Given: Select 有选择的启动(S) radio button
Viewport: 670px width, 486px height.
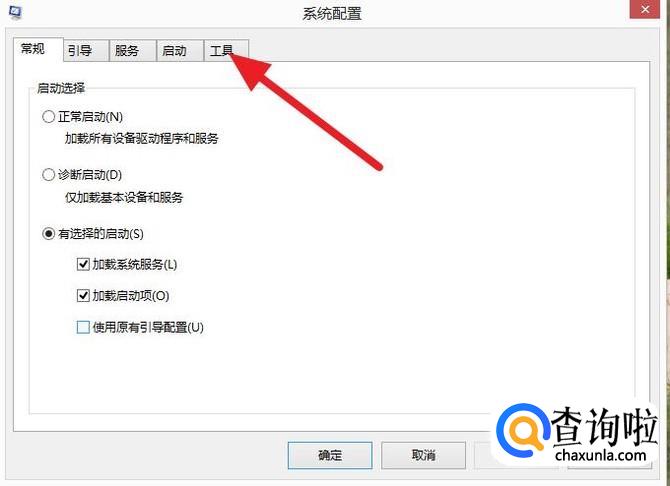Looking at the screenshot, I should pyautogui.click(x=48, y=233).
